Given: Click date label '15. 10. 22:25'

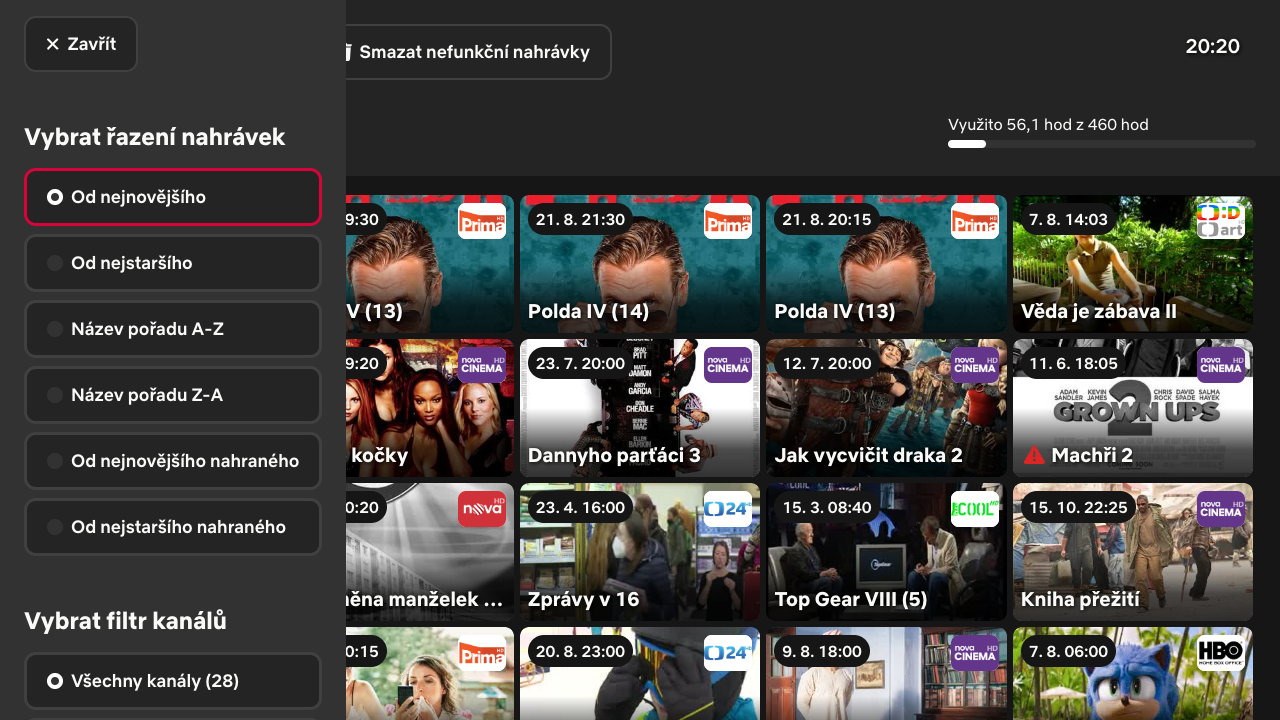Looking at the screenshot, I should (1078, 507).
